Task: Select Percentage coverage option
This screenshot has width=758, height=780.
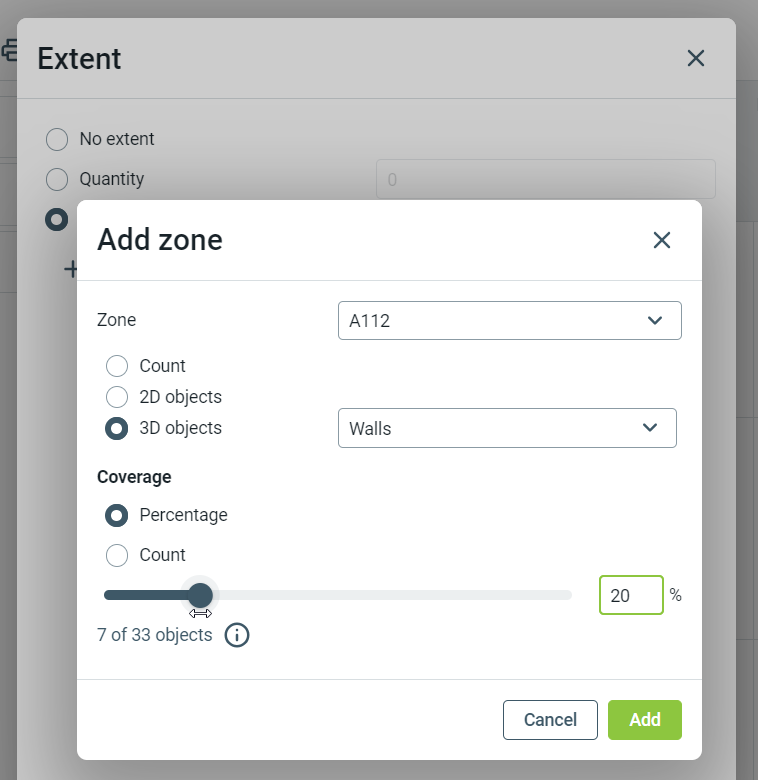Action: coord(117,515)
